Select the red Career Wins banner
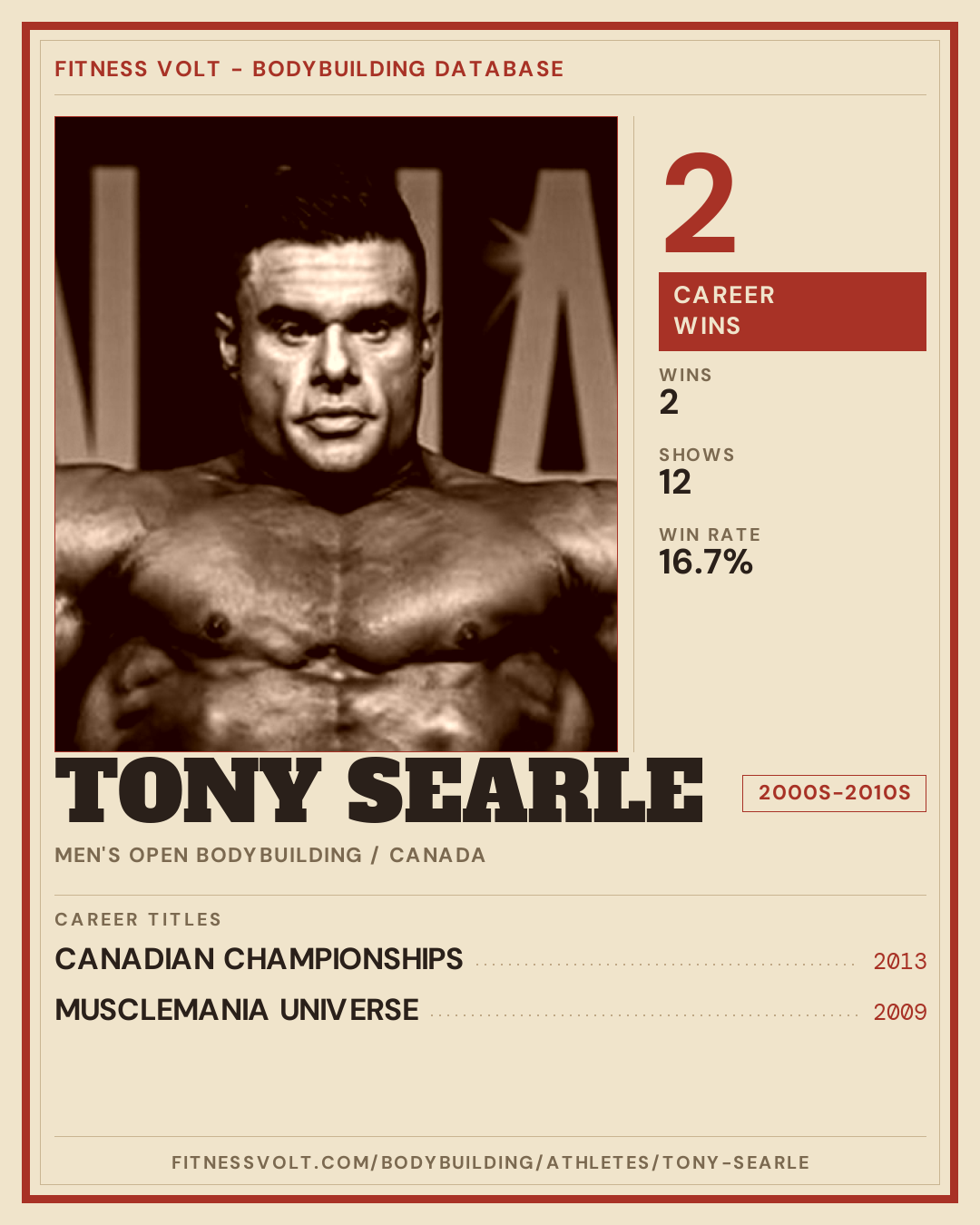 click(792, 311)
